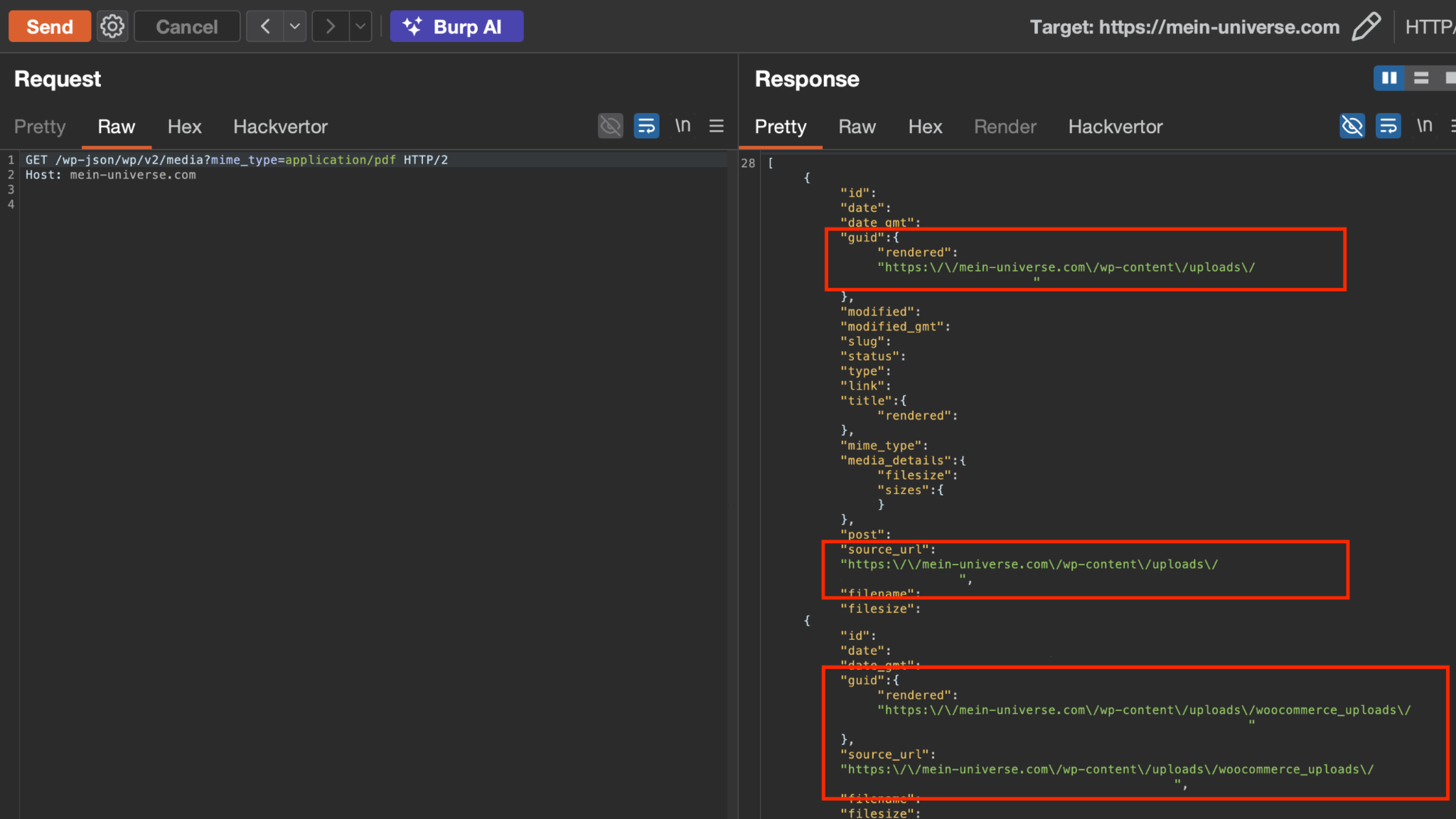Toggle Request line wrap icon
Screen dimensions: 1456x819
click(x=646, y=126)
